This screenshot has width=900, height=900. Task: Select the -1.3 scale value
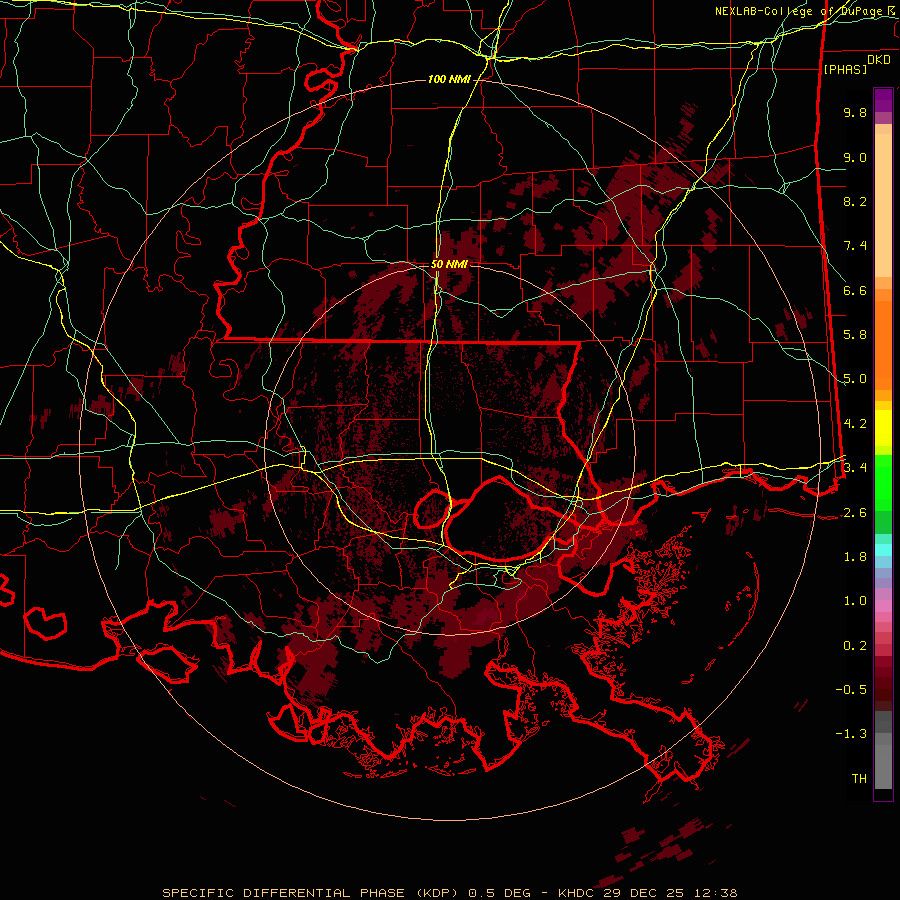(851, 734)
